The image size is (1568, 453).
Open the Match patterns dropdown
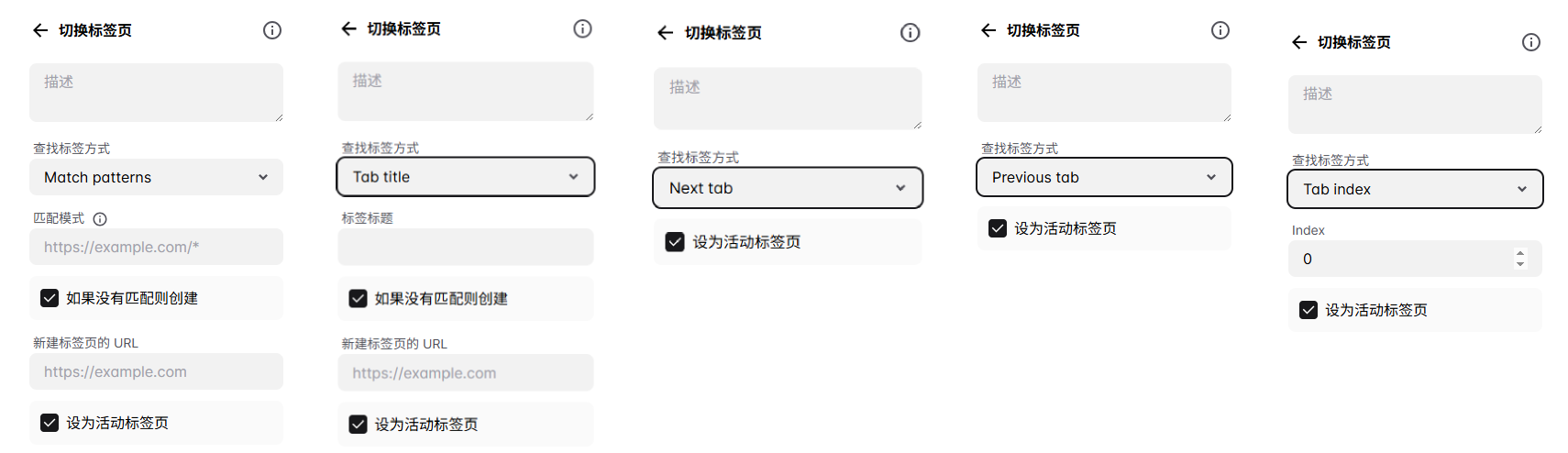point(156,177)
